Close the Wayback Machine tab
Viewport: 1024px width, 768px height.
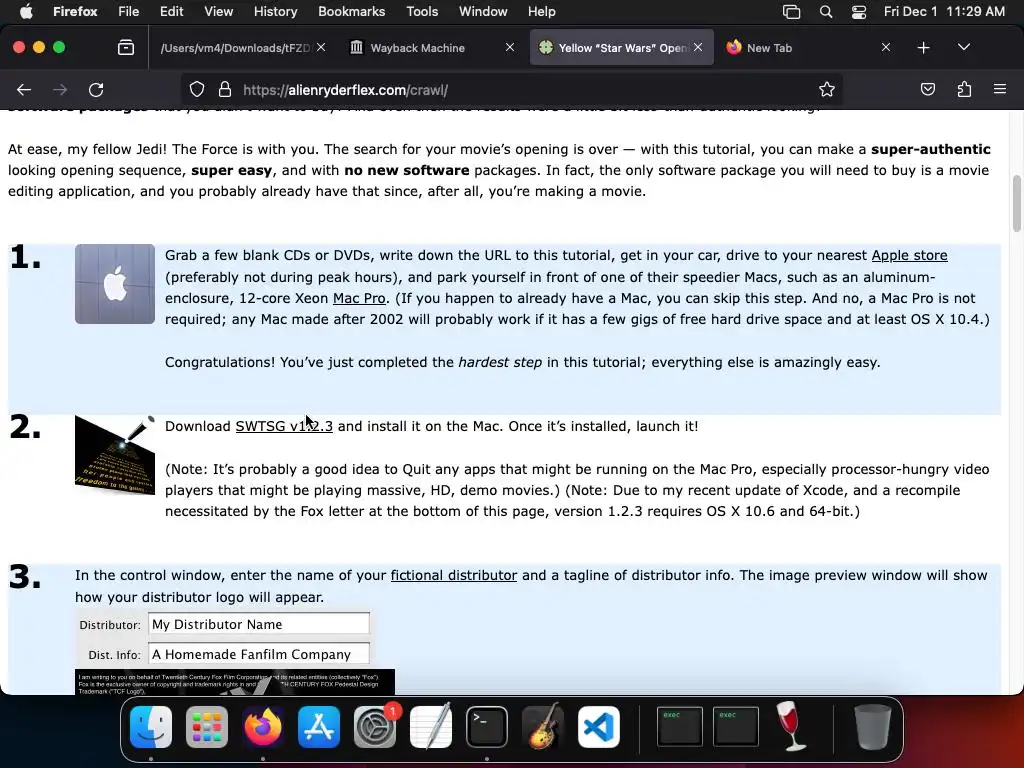[x=510, y=47]
